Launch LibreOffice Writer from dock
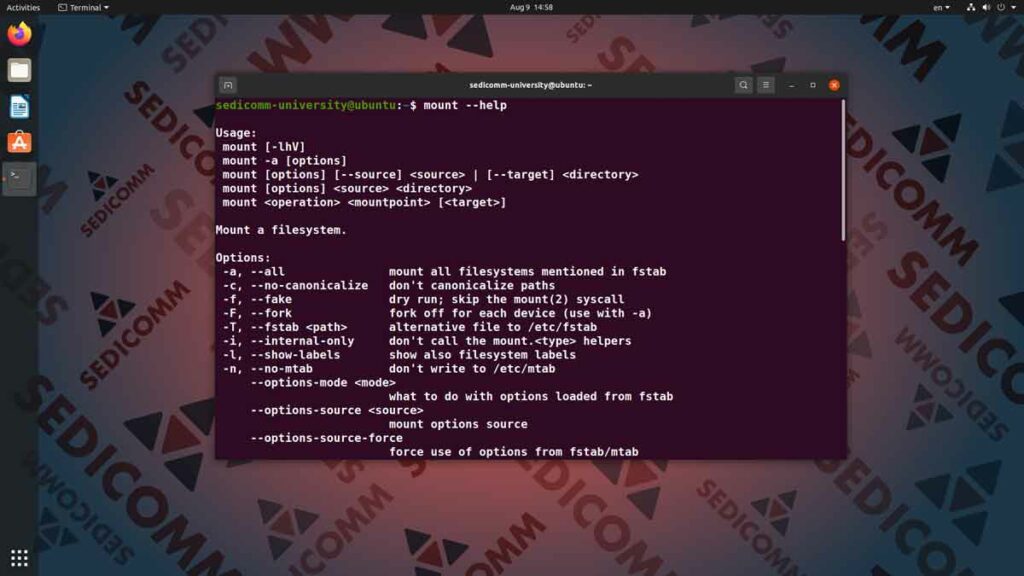The image size is (1024, 576). pos(19,106)
